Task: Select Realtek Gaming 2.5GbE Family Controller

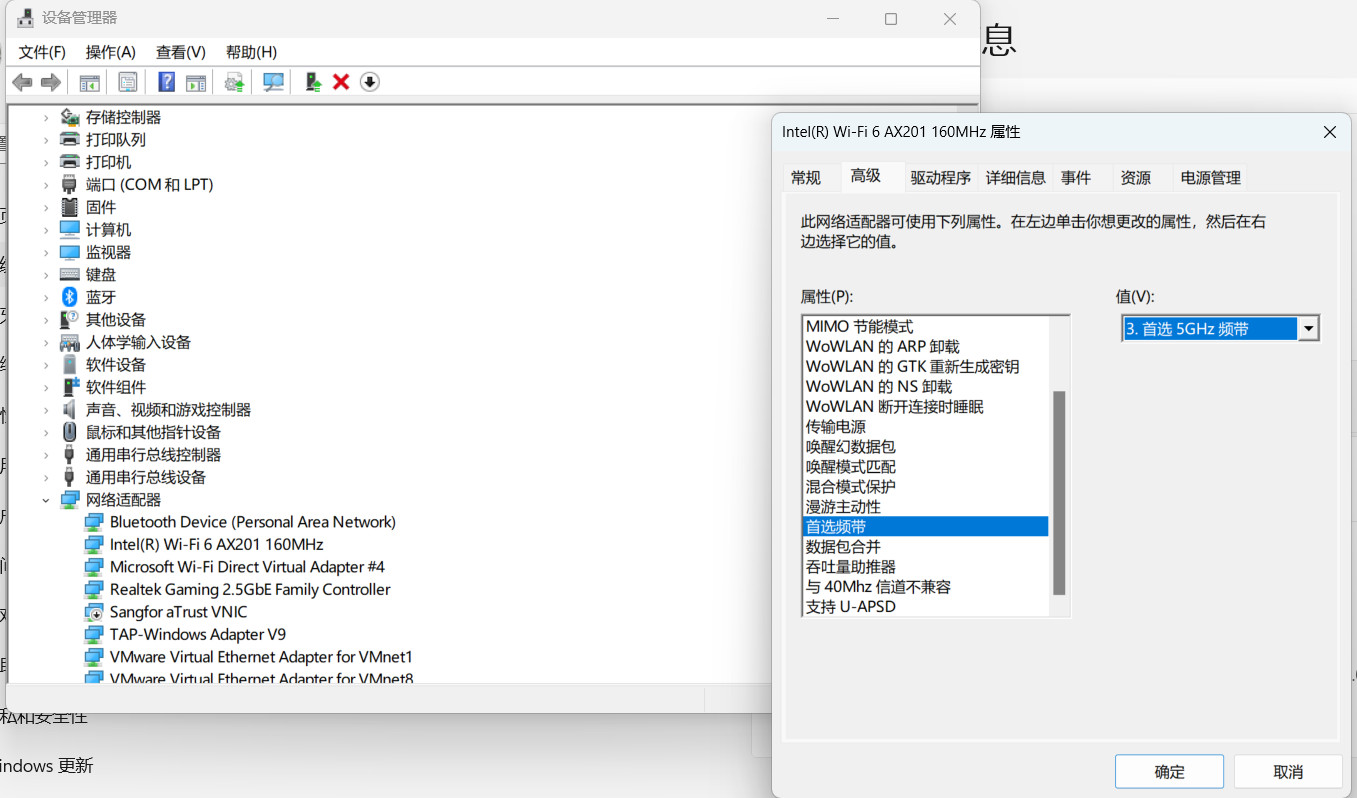Action: (x=250, y=589)
